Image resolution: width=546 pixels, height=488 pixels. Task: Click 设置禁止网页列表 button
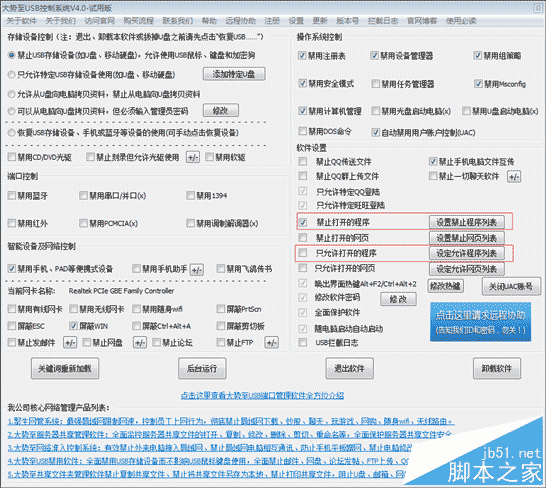[467, 238]
